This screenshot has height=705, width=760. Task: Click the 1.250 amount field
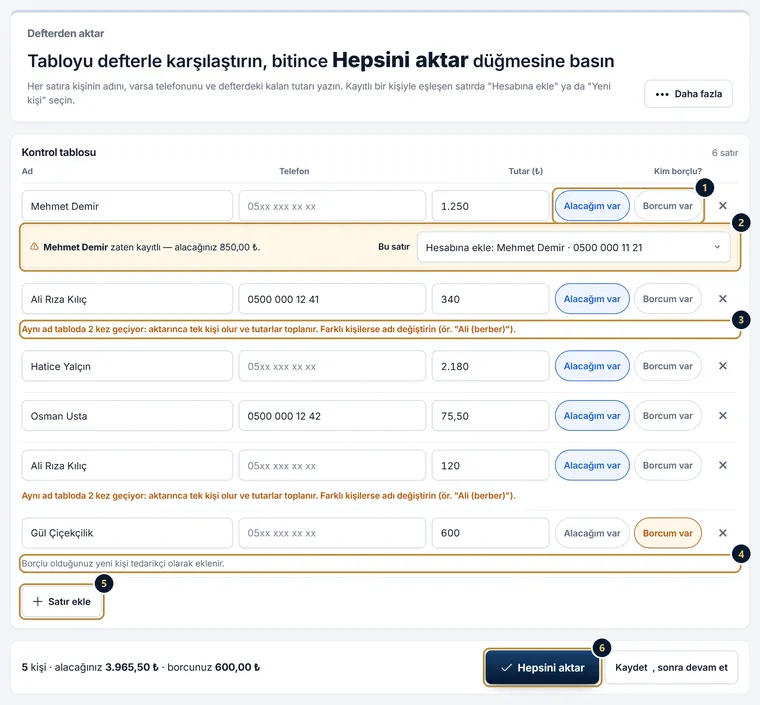pyautogui.click(x=490, y=206)
